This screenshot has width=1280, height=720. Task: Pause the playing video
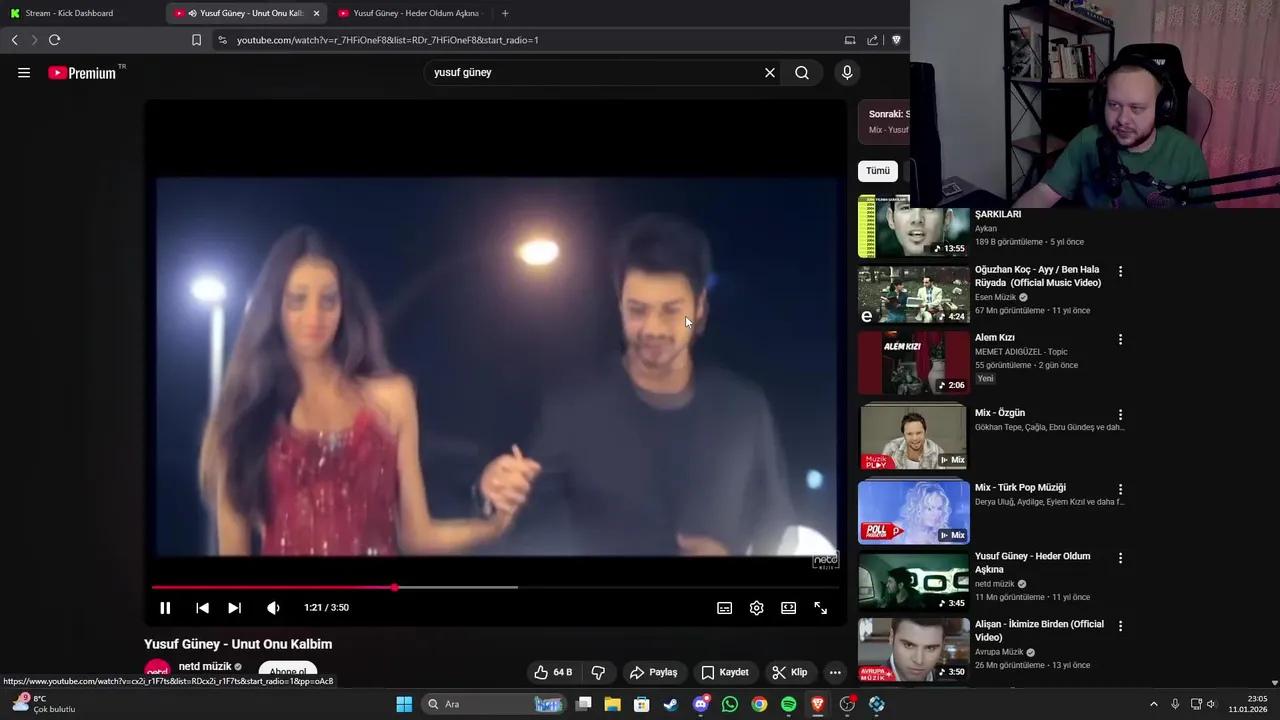tap(165, 608)
